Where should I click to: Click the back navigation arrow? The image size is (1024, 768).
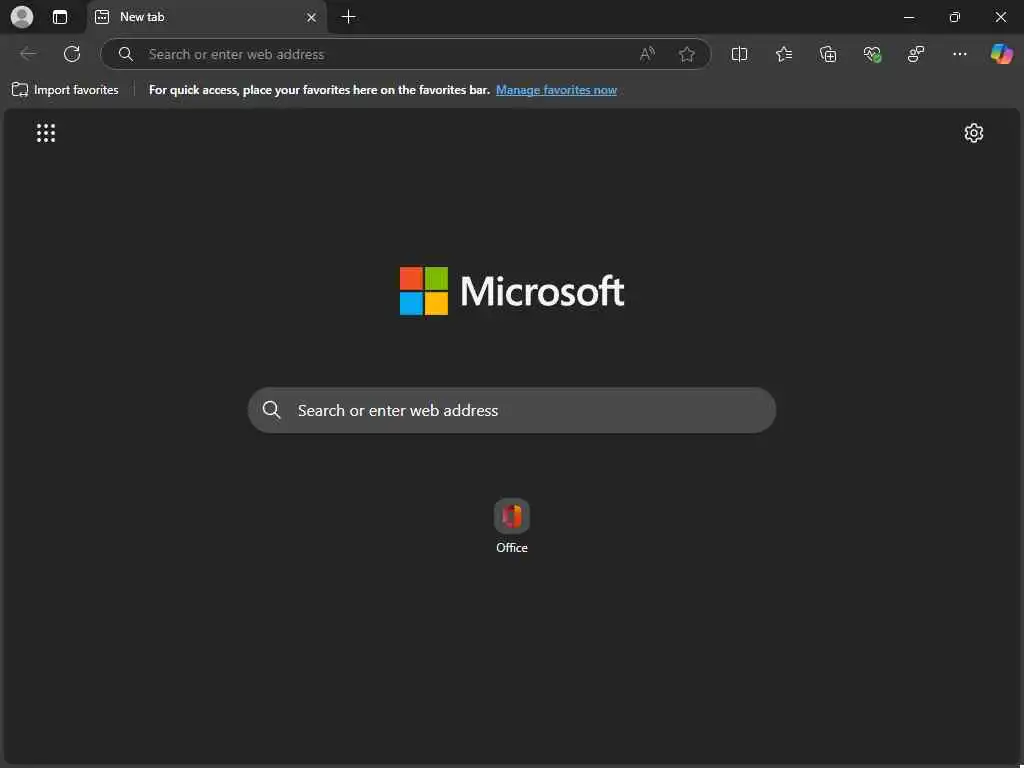coord(28,54)
